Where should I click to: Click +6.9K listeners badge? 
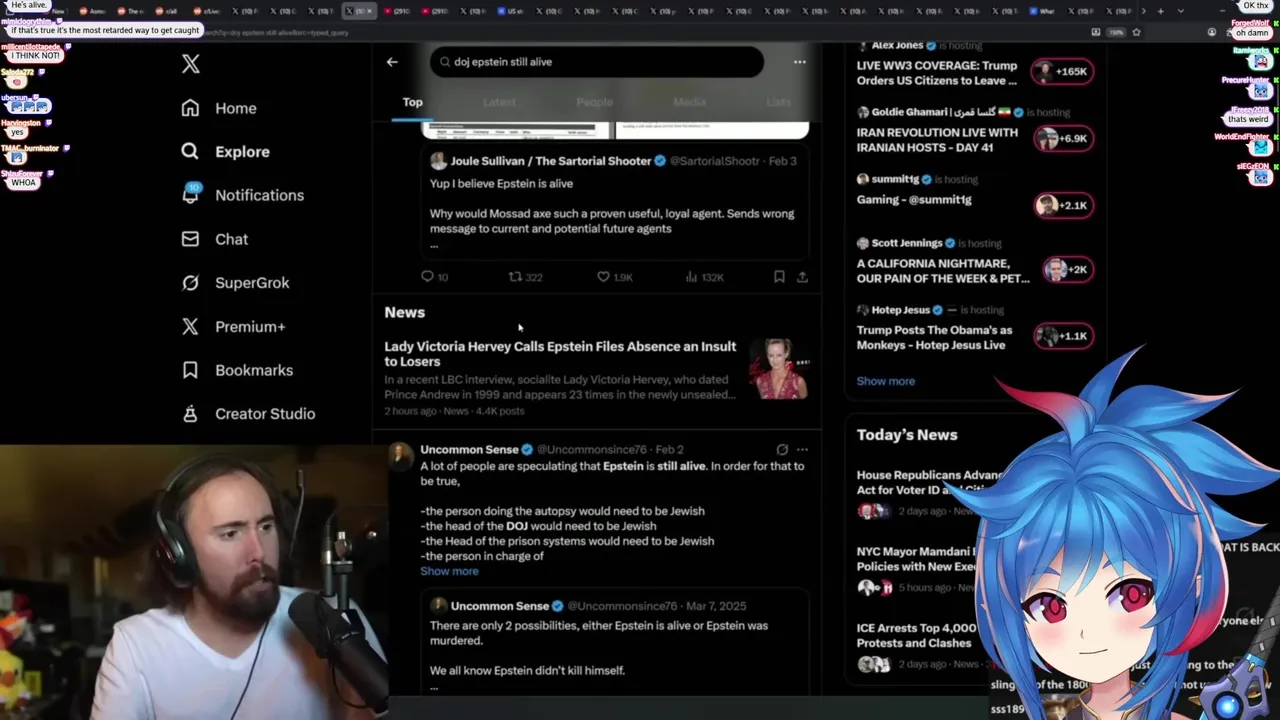(1064, 139)
